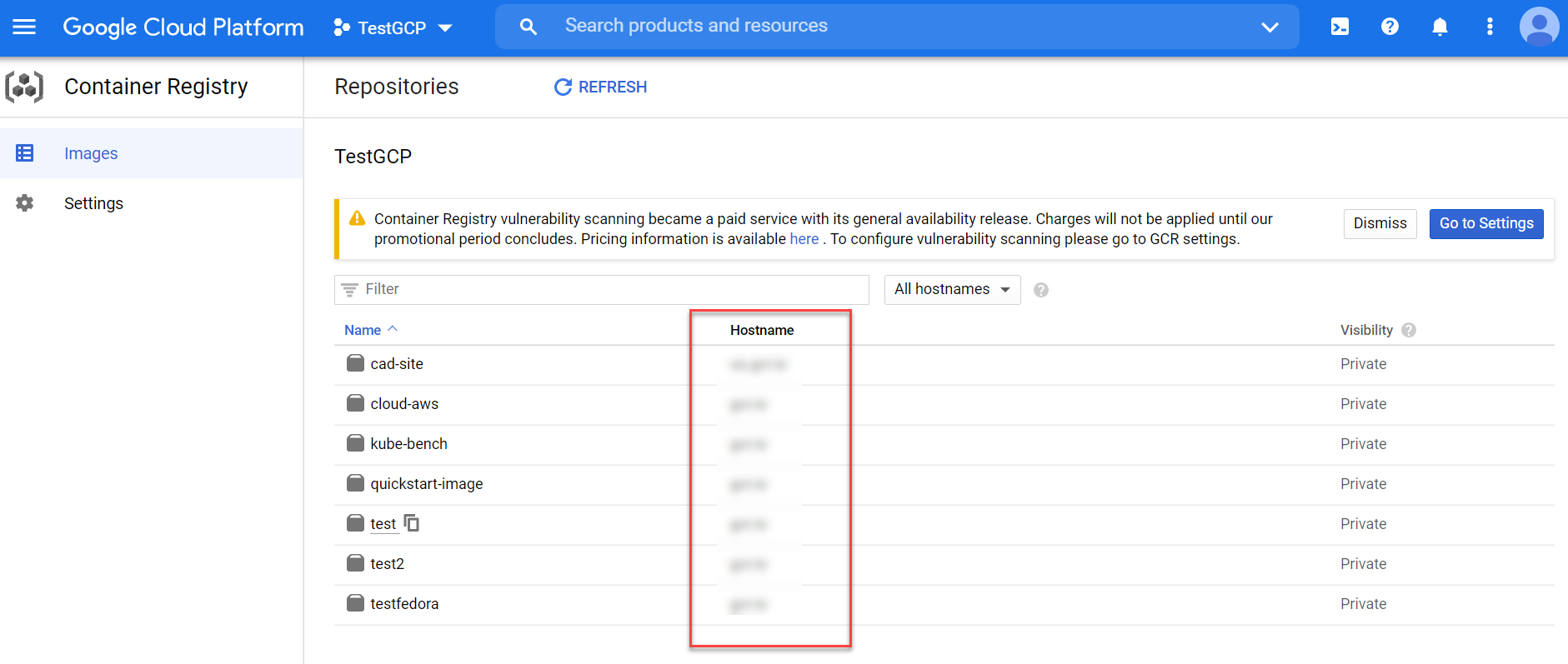This screenshot has width=1568, height=664.
Task: Click Private visibility for cloud-aws
Action: click(1363, 404)
